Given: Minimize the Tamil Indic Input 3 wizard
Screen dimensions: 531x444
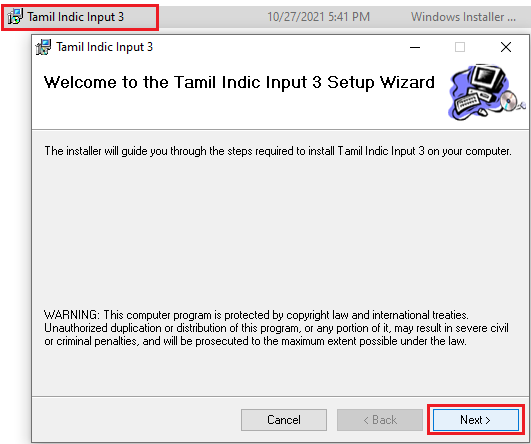Looking at the screenshot, I should 415,47.
